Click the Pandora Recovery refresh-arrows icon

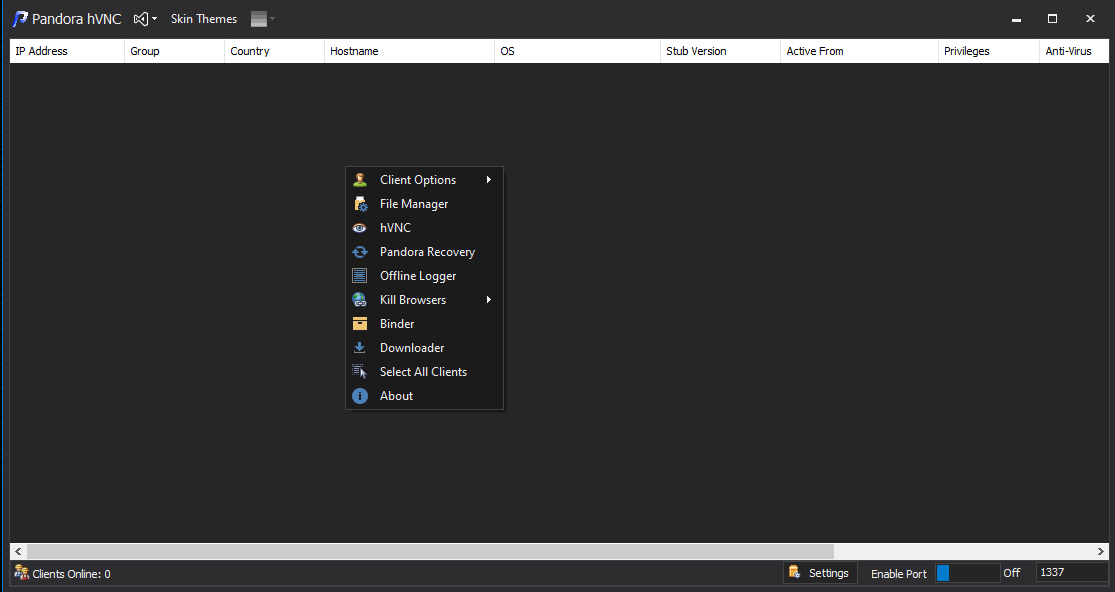tap(360, 252)
